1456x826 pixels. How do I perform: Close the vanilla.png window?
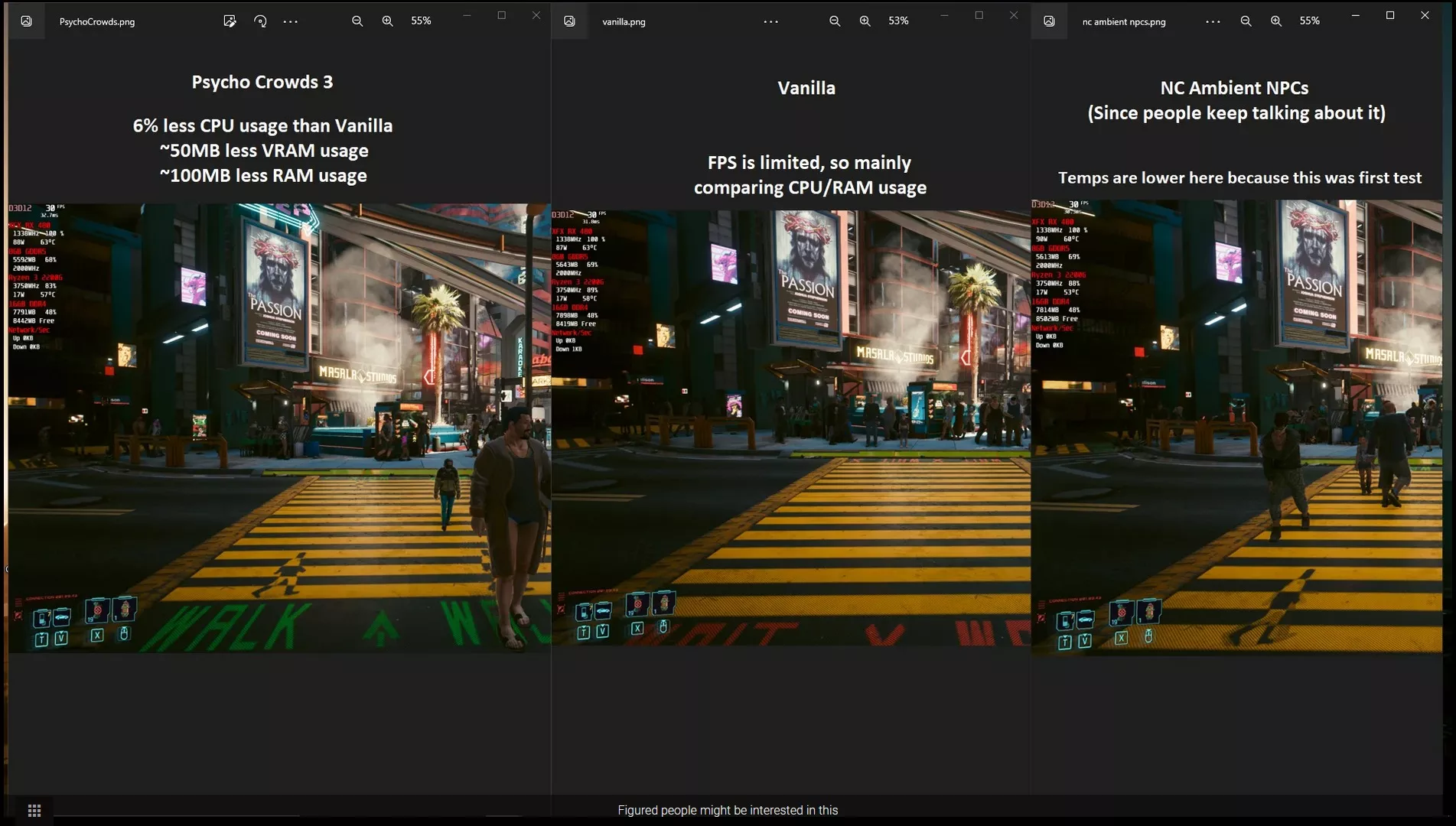pyautogui.click(x=1014, y=15)
